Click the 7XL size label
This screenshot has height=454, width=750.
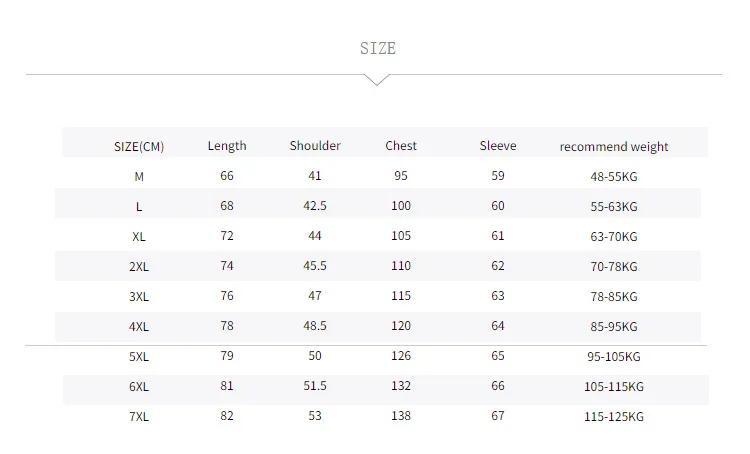[139, 417]
